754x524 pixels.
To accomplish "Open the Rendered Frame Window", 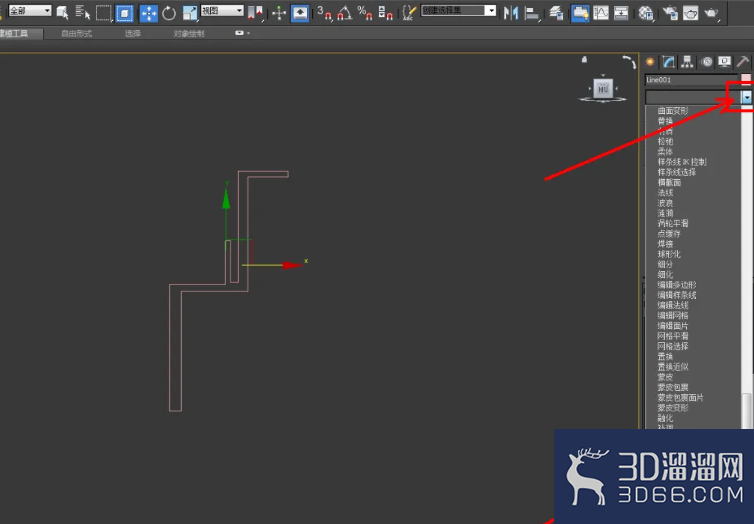I will 691,13.
